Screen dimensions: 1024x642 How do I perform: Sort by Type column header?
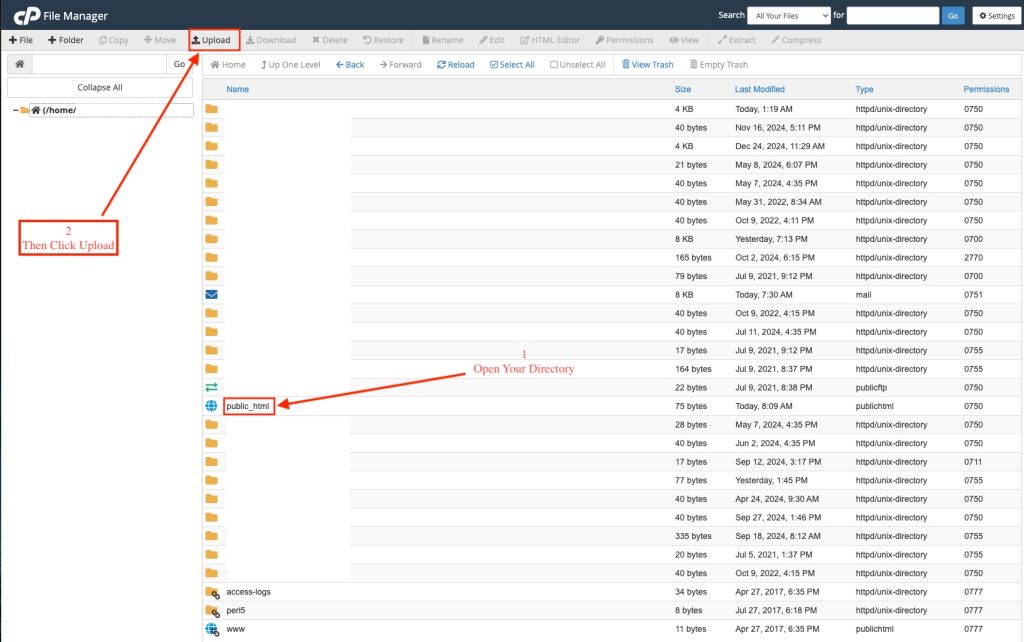point(865,89)
